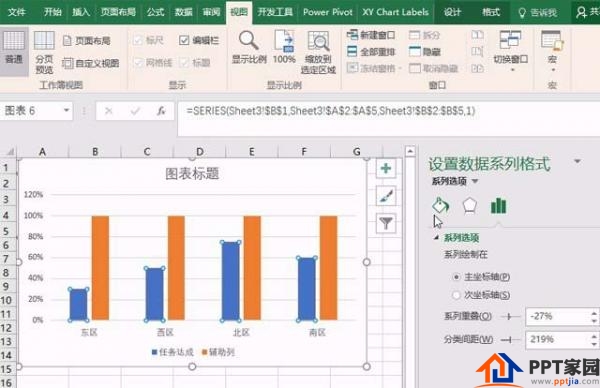600x388 pixels.
Task: Cancel formula entry with X button
Action: pyautogui.click(x=109, y=111)
